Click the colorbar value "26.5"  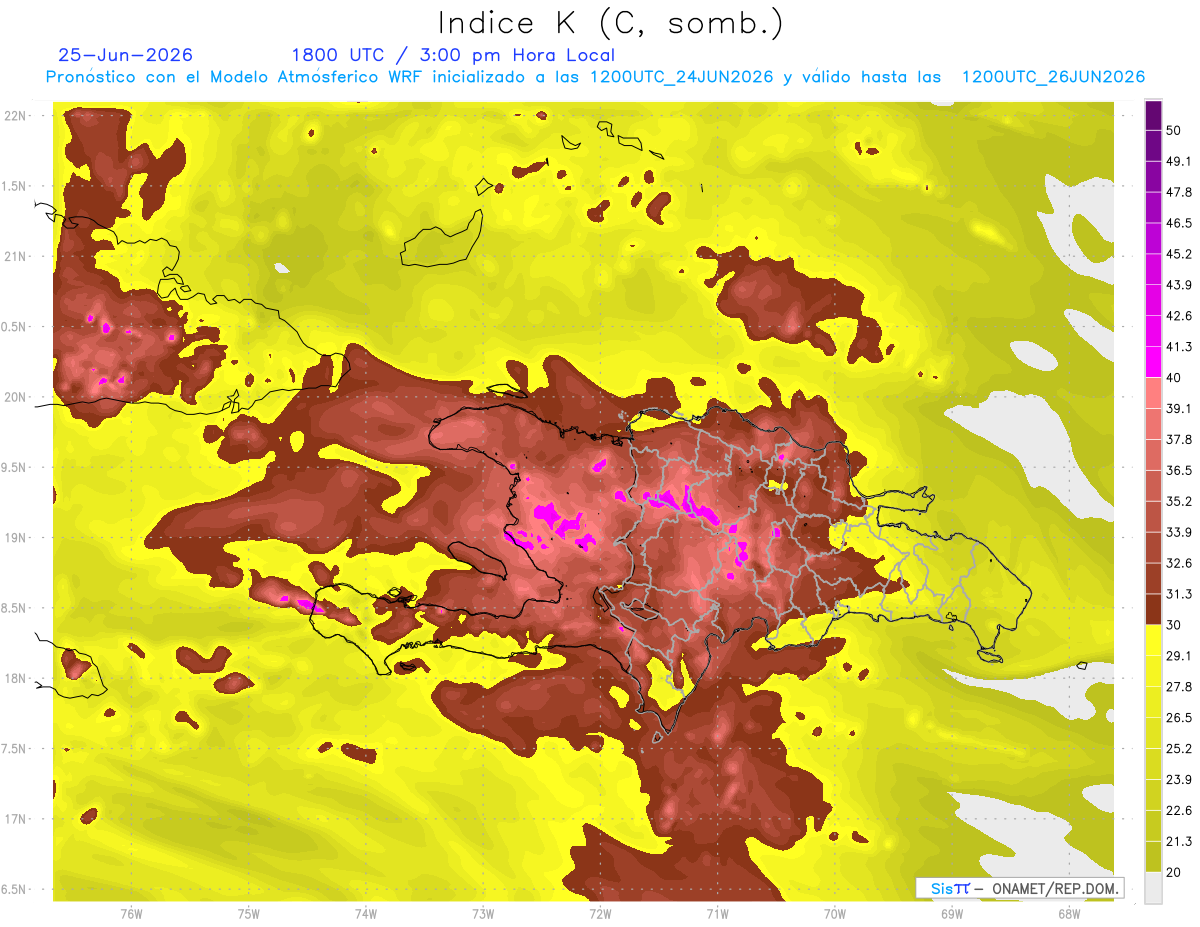(x=1179, y=718)
